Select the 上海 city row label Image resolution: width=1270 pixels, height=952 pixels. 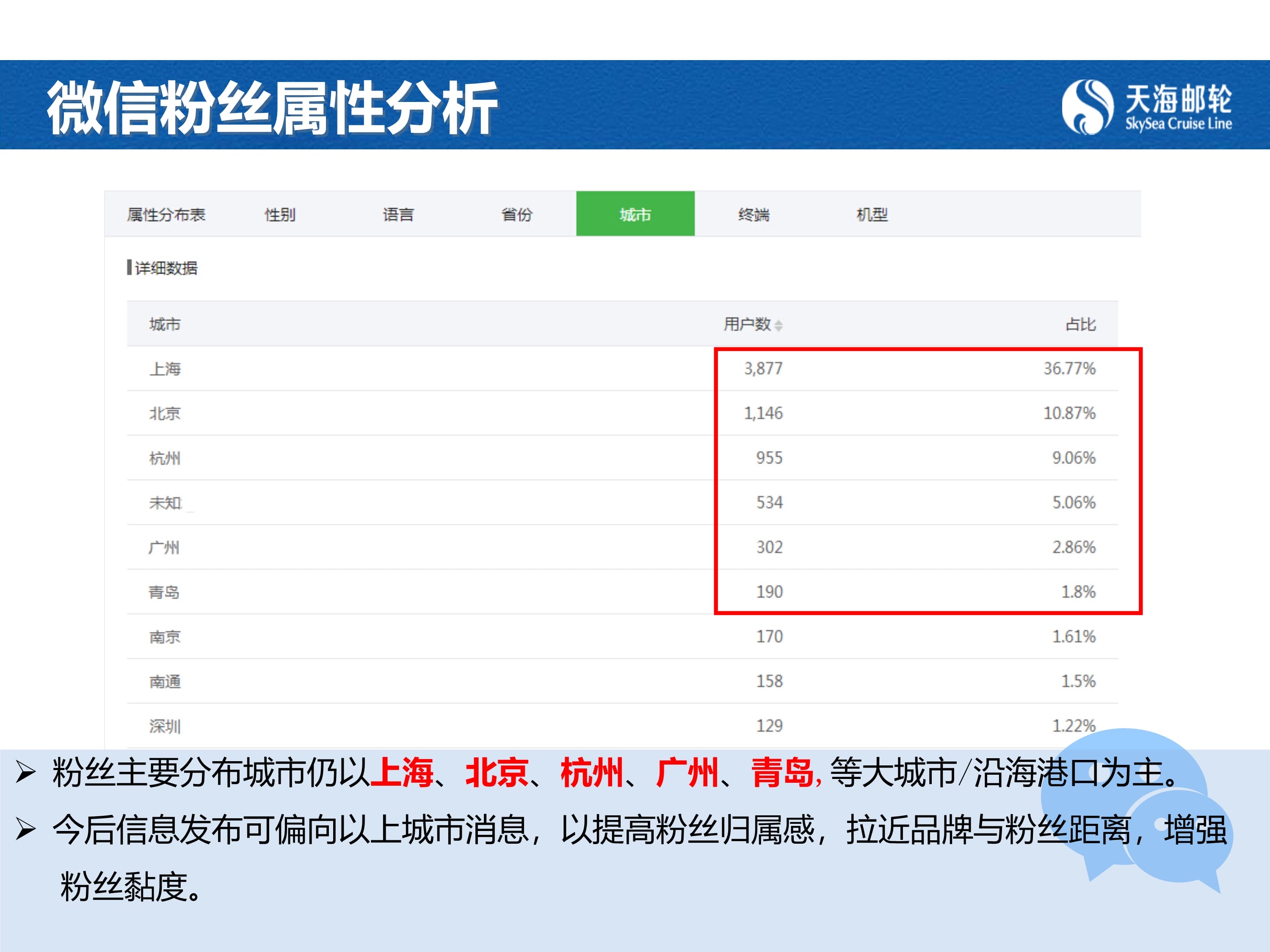point(165,369)
